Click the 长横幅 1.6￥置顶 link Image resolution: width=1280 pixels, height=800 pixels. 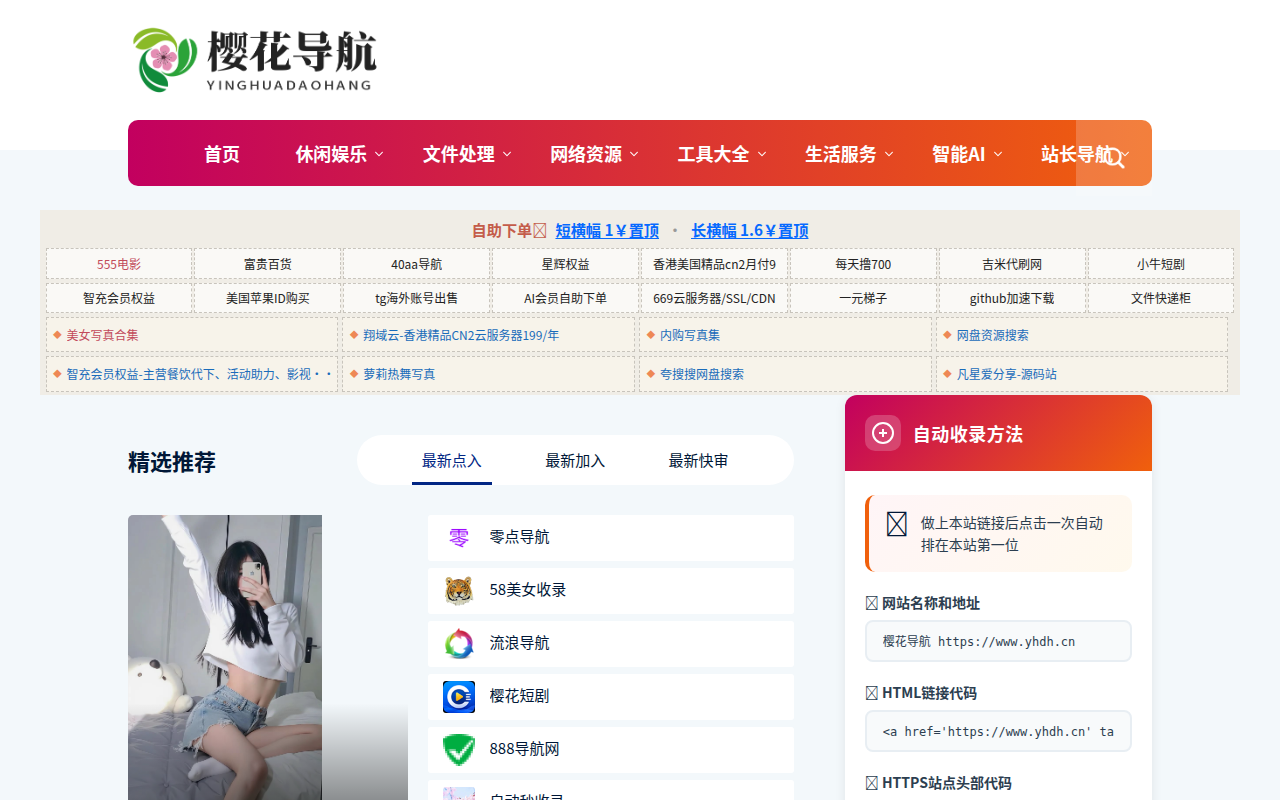[750, 231]
